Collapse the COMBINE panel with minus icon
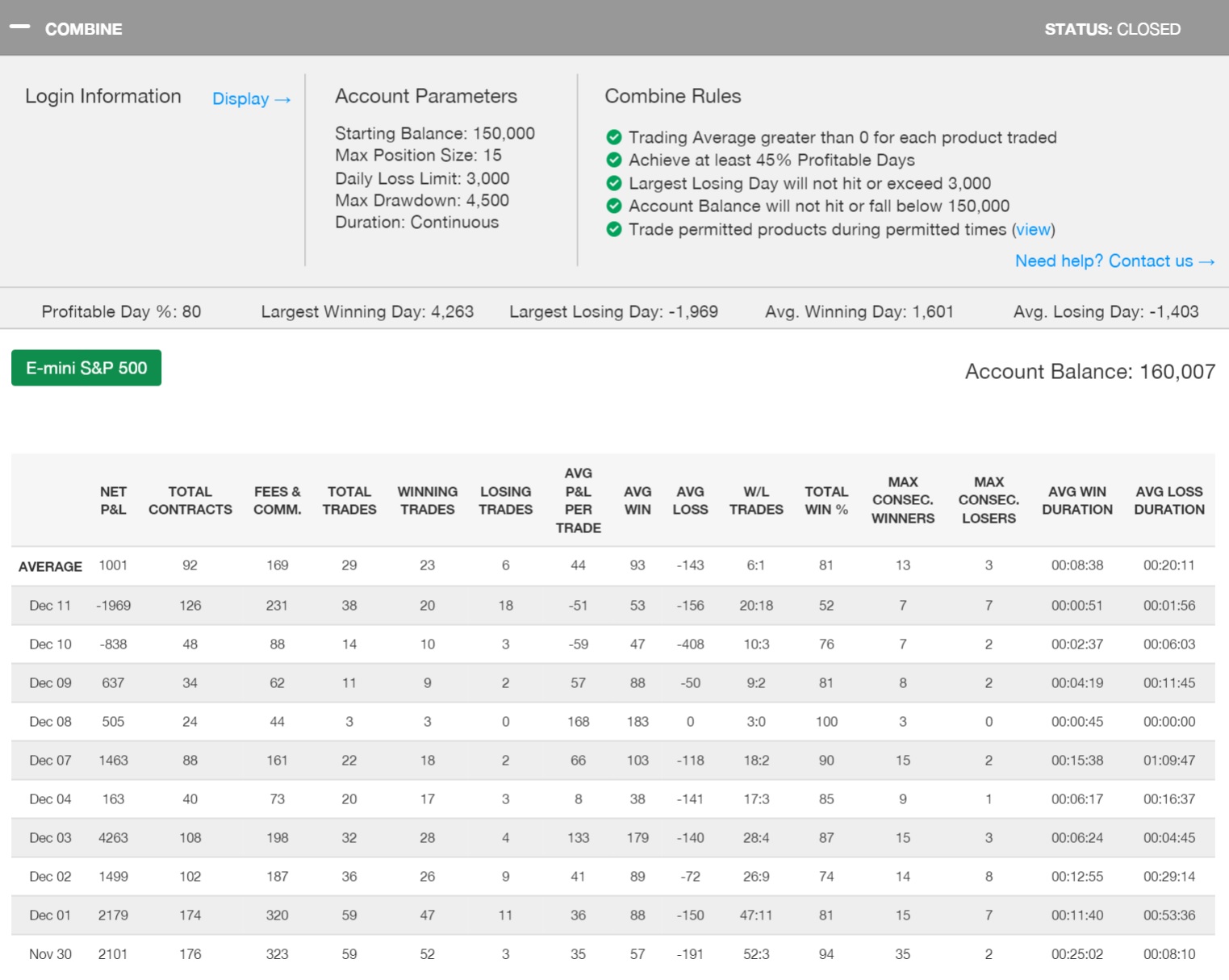This screenshot has width=1229, height=980. click(19, 27)
